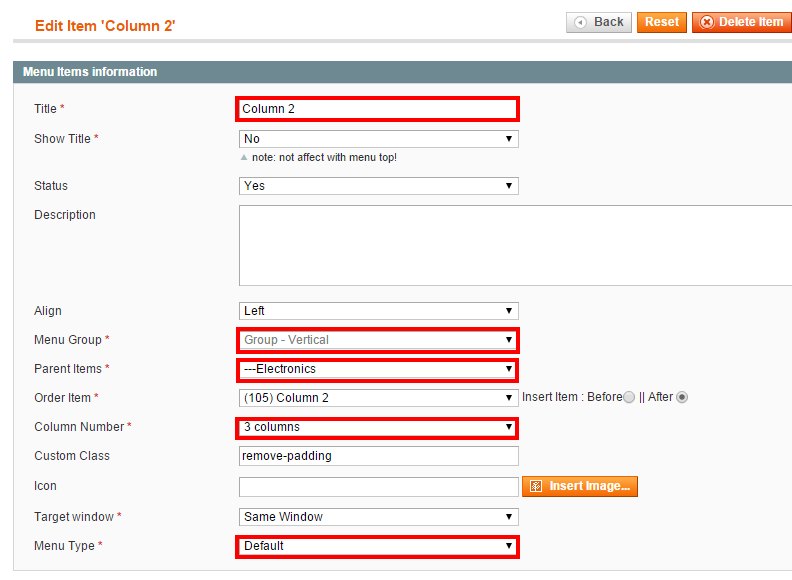Click the Custom Class input field
792x580 pixels.
click(x=378, y=456)
